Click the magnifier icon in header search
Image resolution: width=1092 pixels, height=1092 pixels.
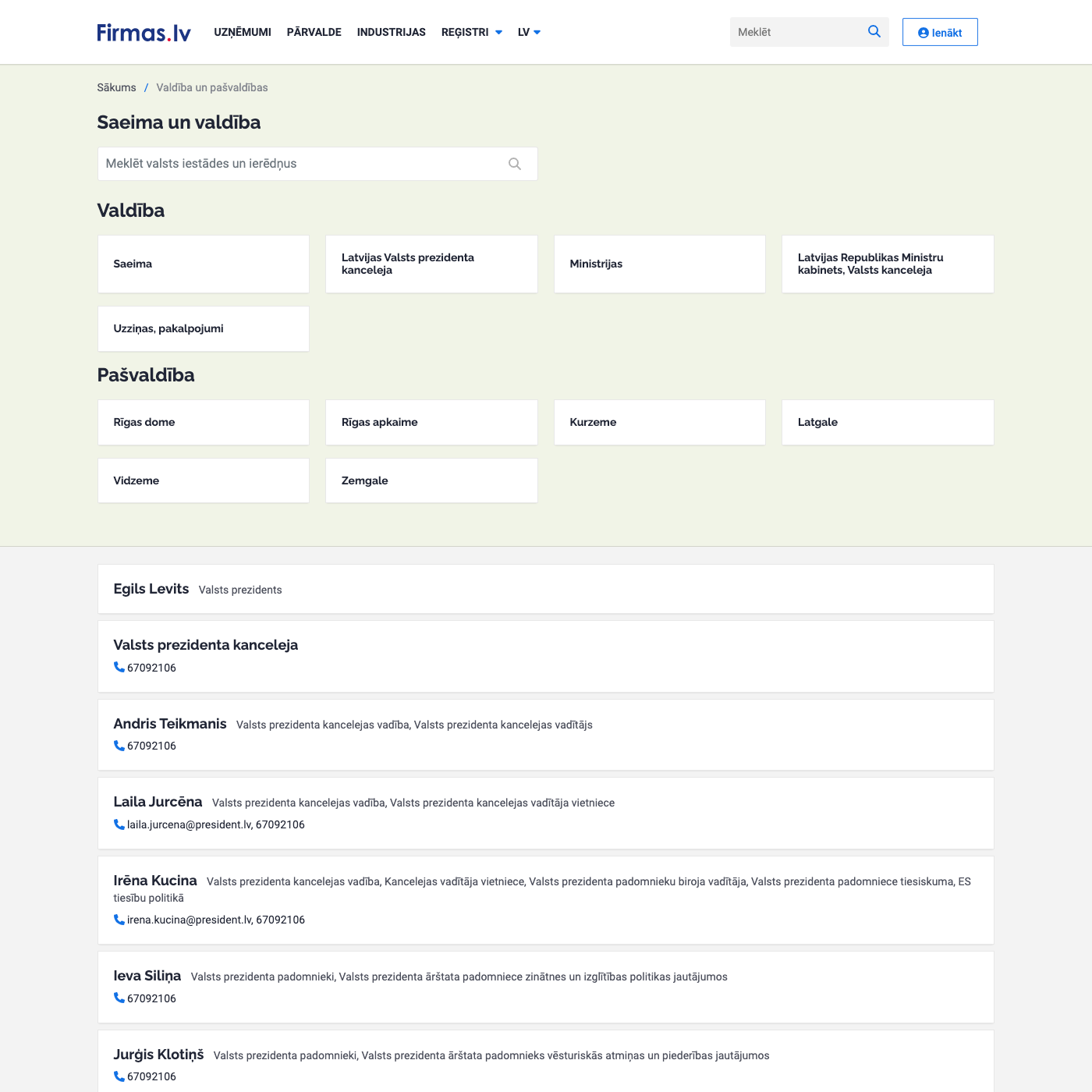874,32
